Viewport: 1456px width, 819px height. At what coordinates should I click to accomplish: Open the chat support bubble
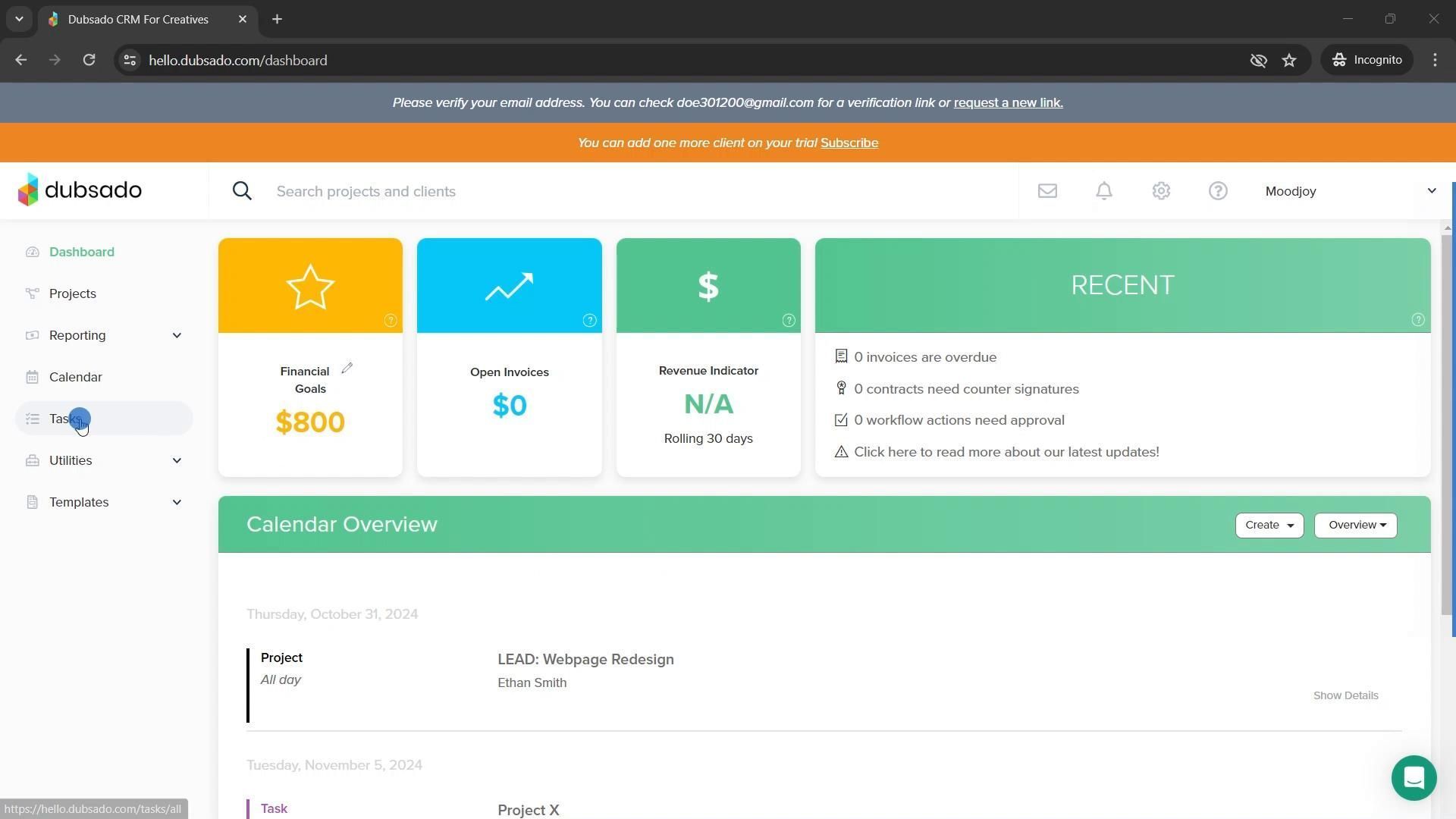click(x=1414, y=778)
